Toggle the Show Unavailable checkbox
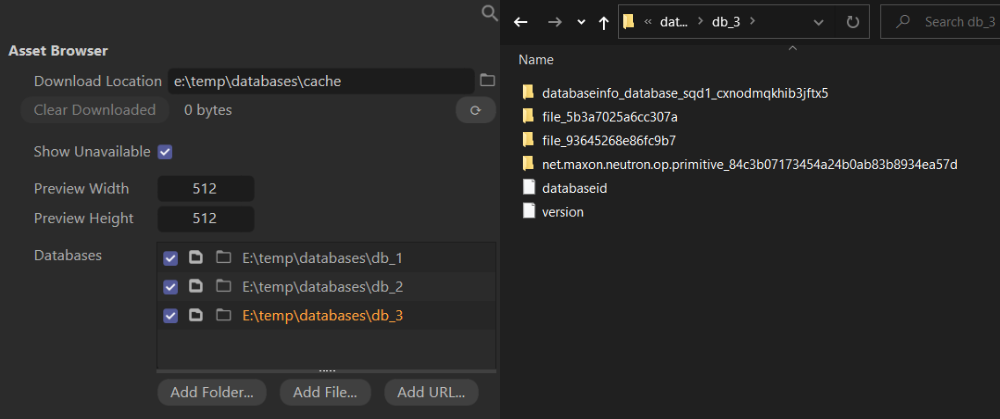The image size is (1000, 419). 165,152
